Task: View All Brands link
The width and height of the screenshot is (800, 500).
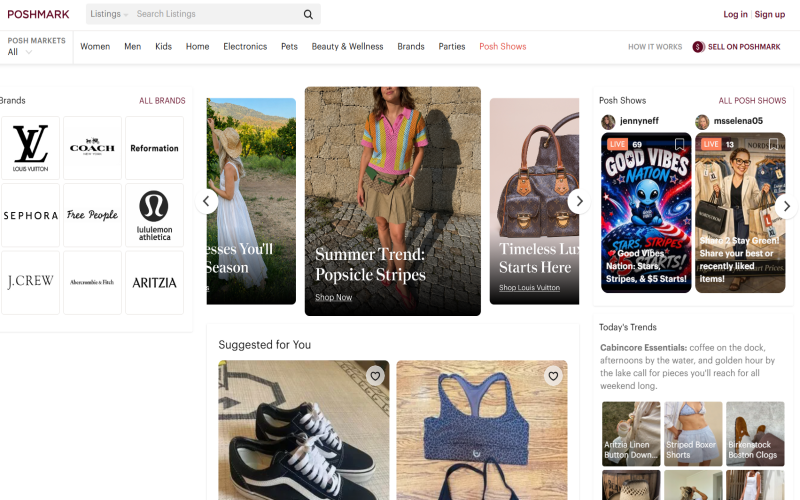Action: (x=162, y=101)
